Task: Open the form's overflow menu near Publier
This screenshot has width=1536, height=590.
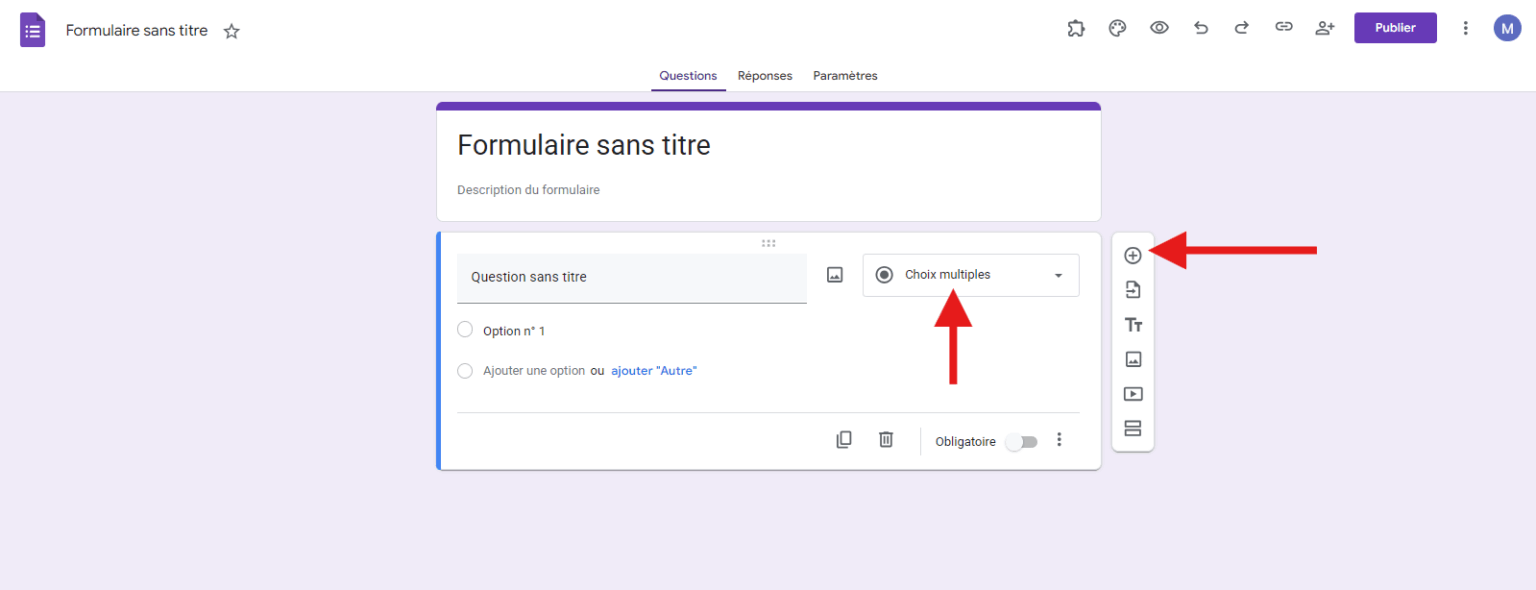Action: coord(1465,27)
